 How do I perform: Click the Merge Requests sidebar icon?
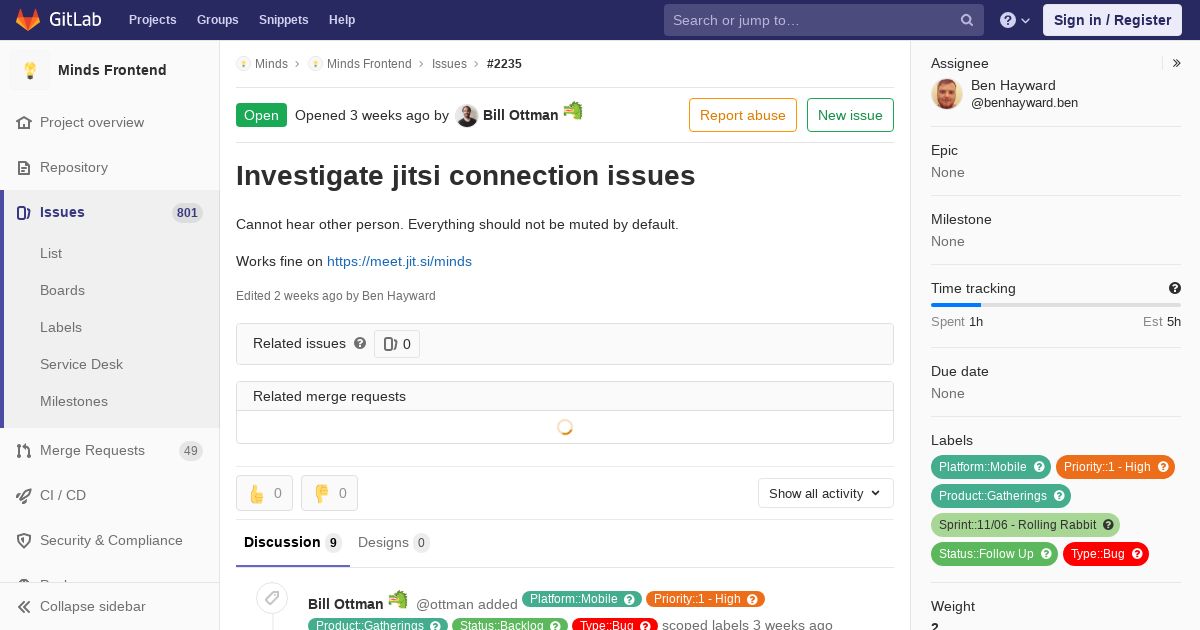pos(25,450)
